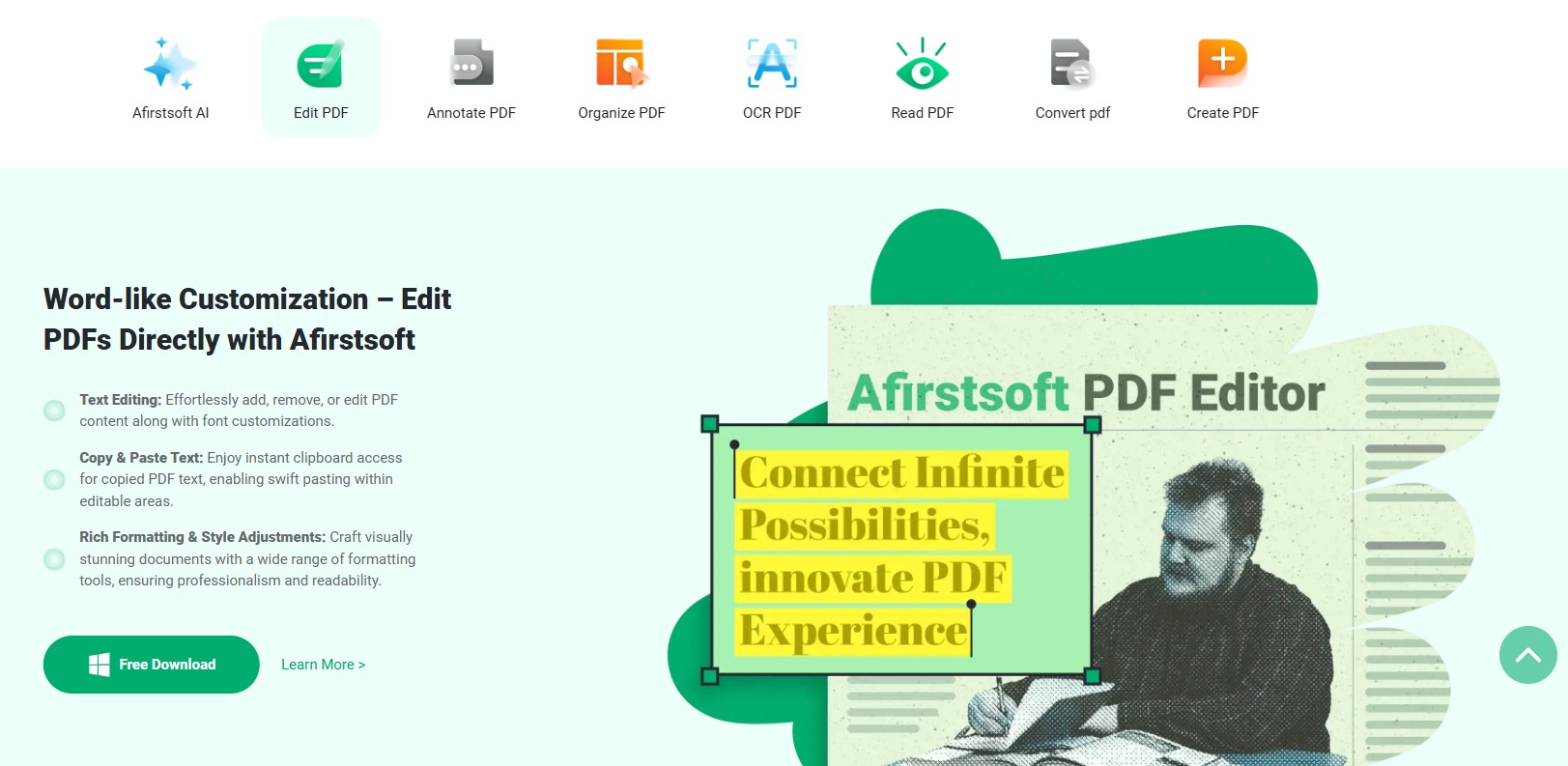Screen dimensions: 1568x766
Task: Switch to the Afirstsoft AI tab label
Action: [170, 113]
